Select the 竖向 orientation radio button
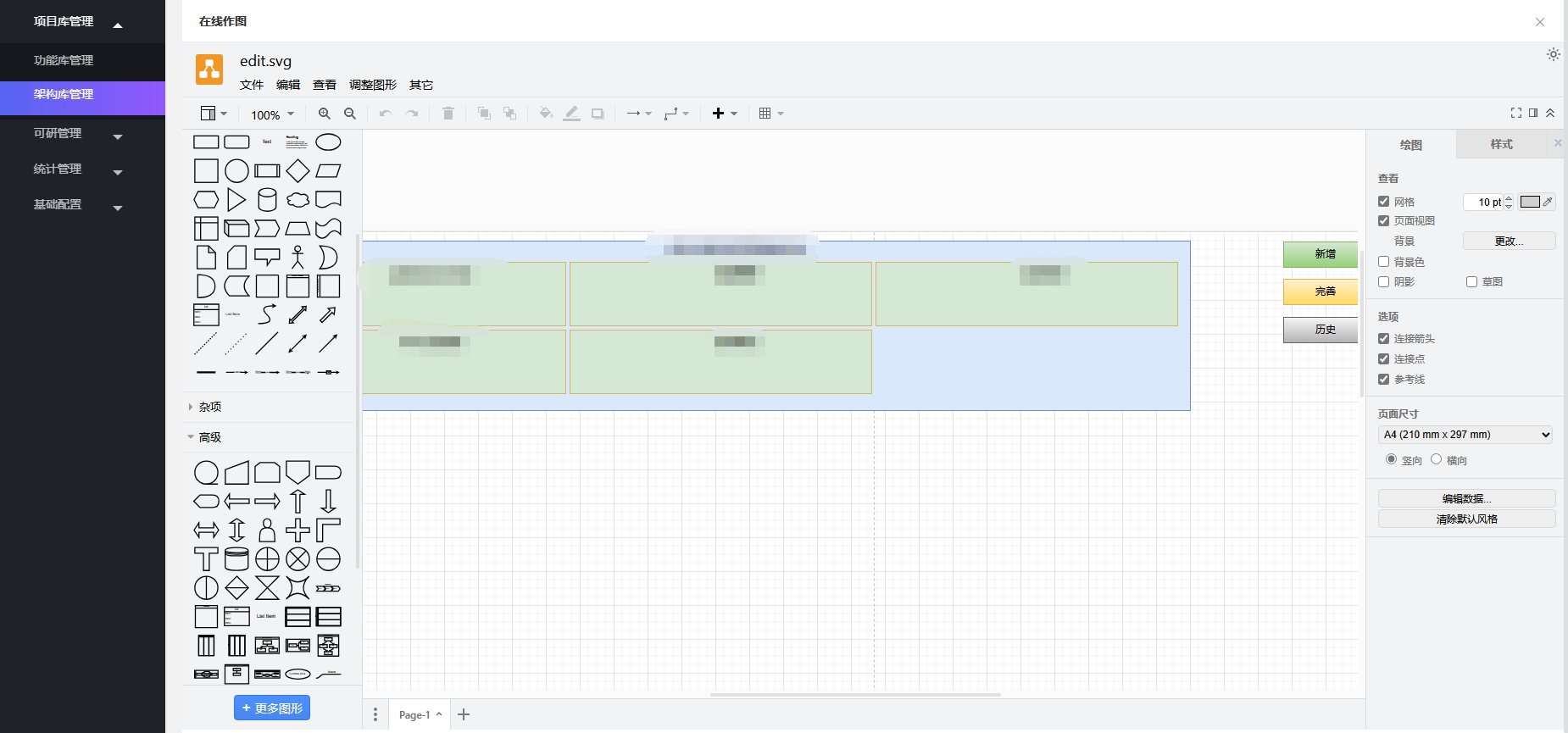The image size is (1568, 733). tap(1391, 459)
